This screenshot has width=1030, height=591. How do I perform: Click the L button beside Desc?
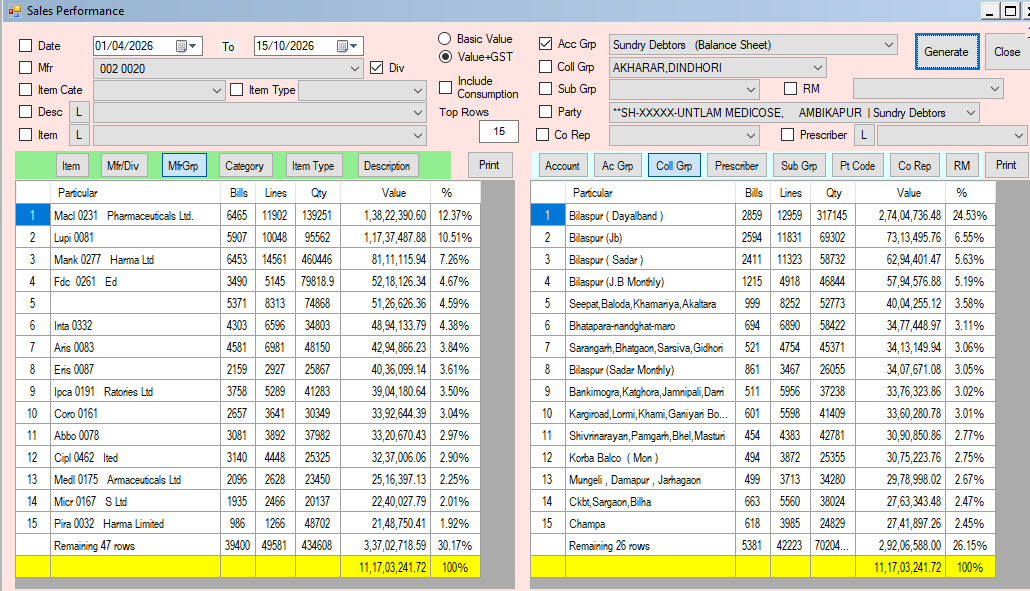[x=79, y=112]
